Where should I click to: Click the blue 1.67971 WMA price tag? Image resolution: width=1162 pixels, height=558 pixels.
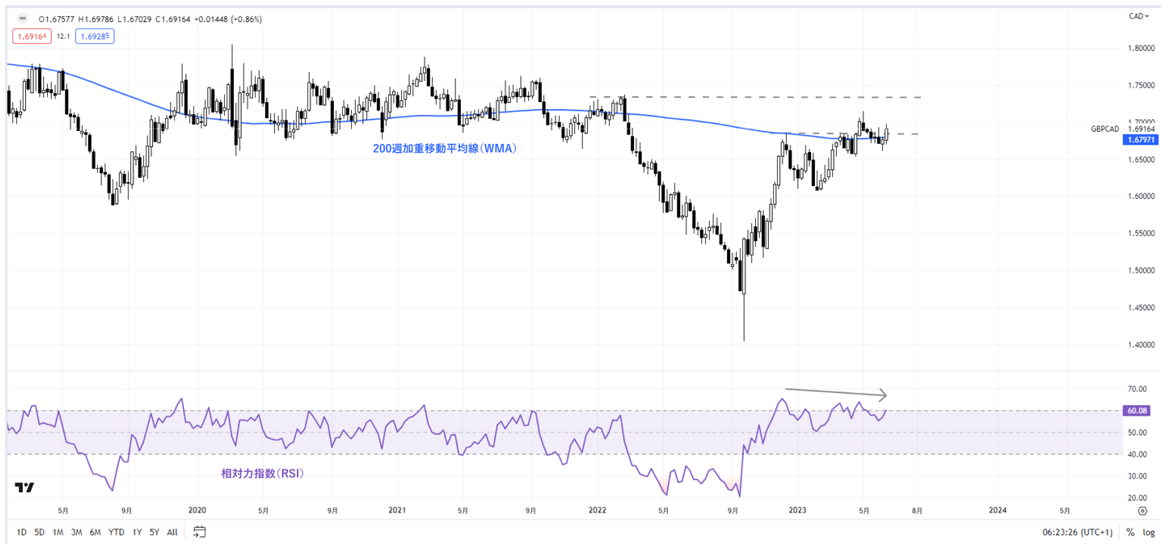point(1140,138)
